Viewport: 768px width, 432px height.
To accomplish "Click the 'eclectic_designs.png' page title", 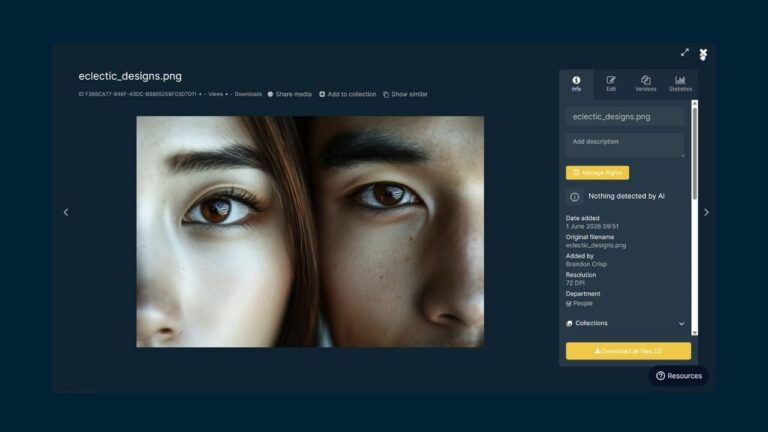I will [130, 76].
